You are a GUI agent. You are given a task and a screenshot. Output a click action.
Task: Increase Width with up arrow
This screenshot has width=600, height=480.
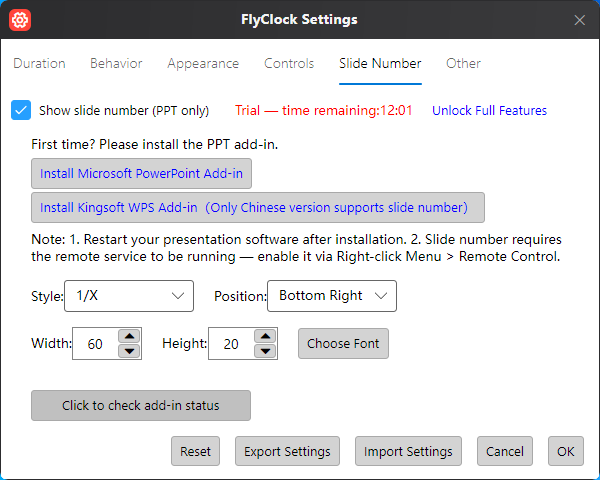coord(130,336)
